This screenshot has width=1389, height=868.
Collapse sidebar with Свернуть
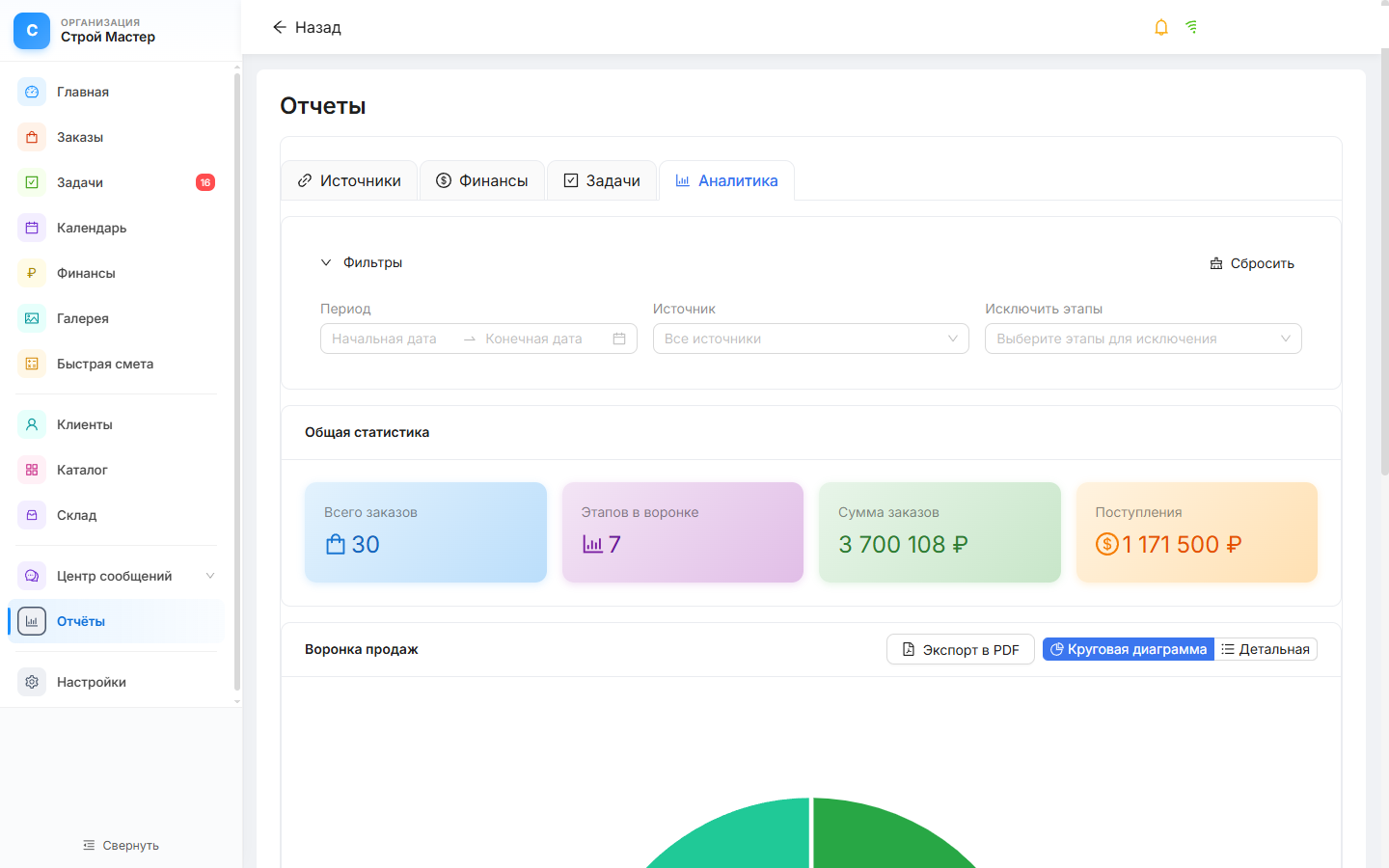pyautogui.click(x=121, y=845)
